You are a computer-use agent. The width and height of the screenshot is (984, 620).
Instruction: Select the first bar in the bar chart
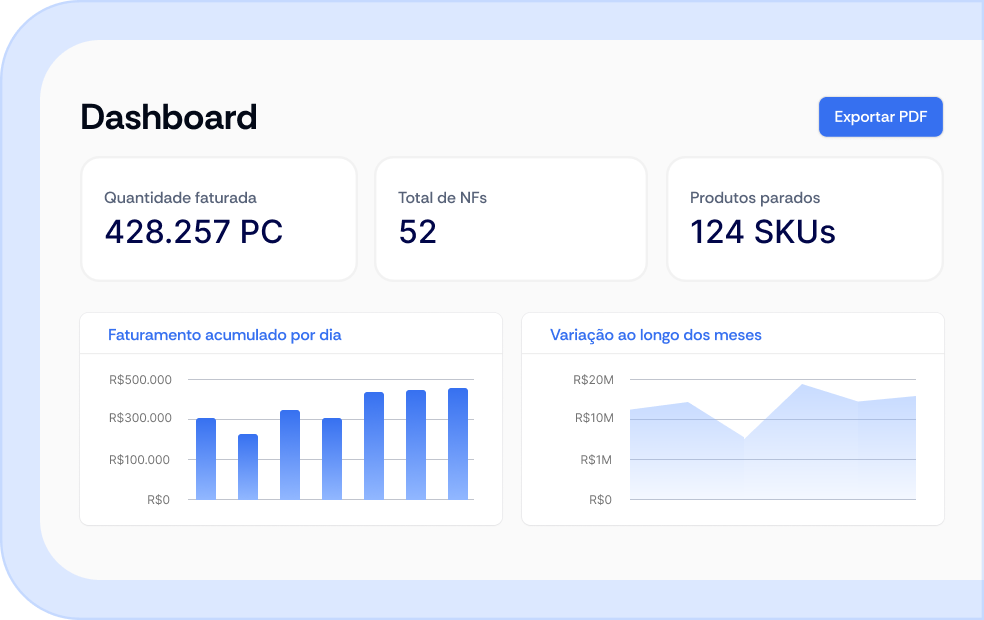[x=206, y=459]
